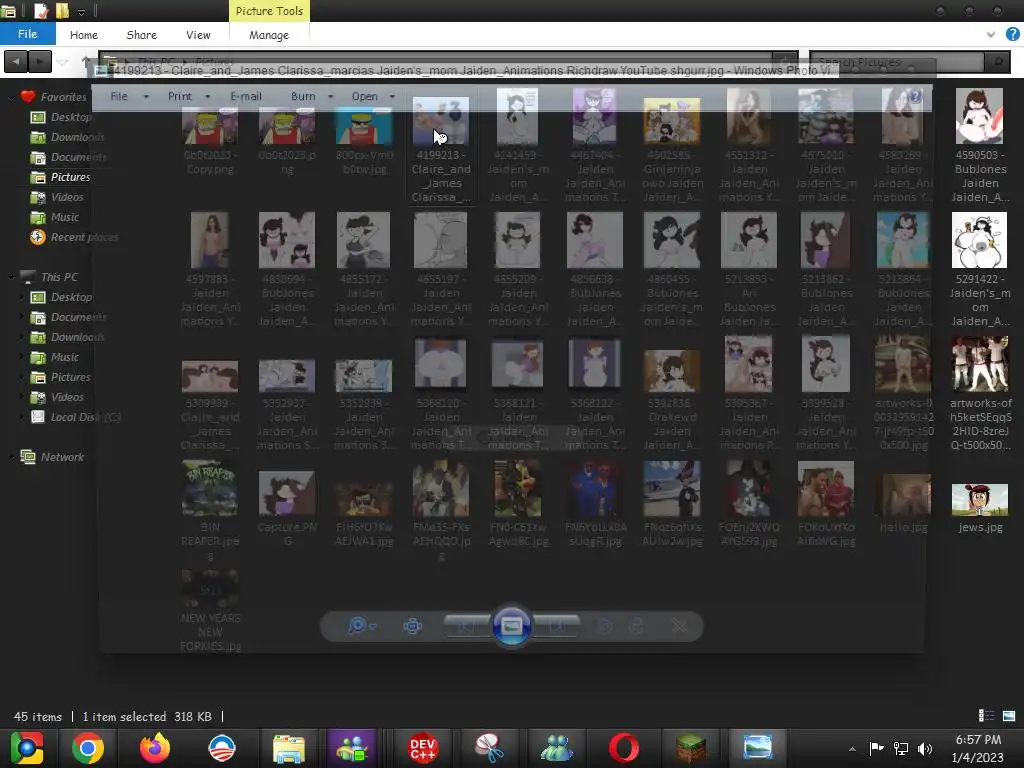The image size is (1024, 768).
Task: Open Firefox from the taskbar
Action: [x=155, y=748]
